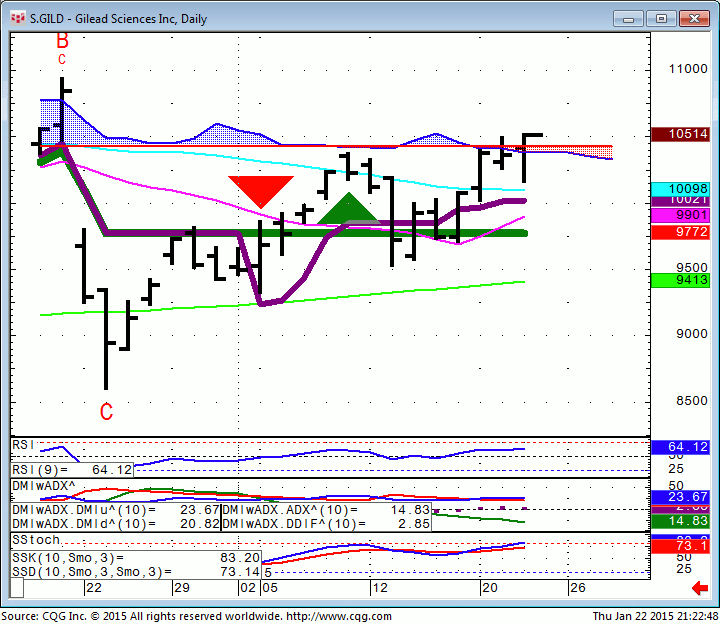Click the 26 date label on time axis
720x624 pixels.
tap(578, 588)
